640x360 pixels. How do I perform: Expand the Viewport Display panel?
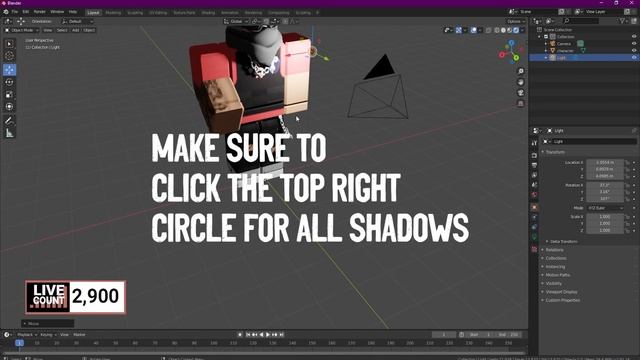click(x=561, y=292)
